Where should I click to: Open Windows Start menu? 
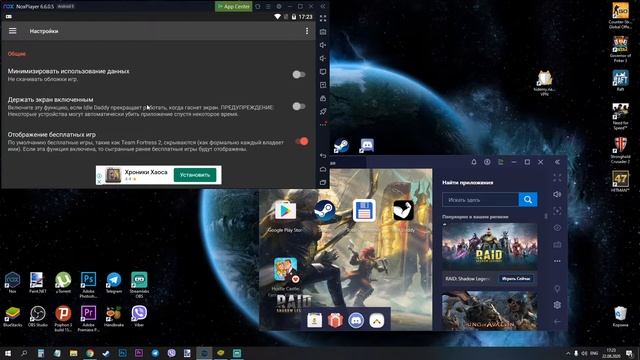7,353
